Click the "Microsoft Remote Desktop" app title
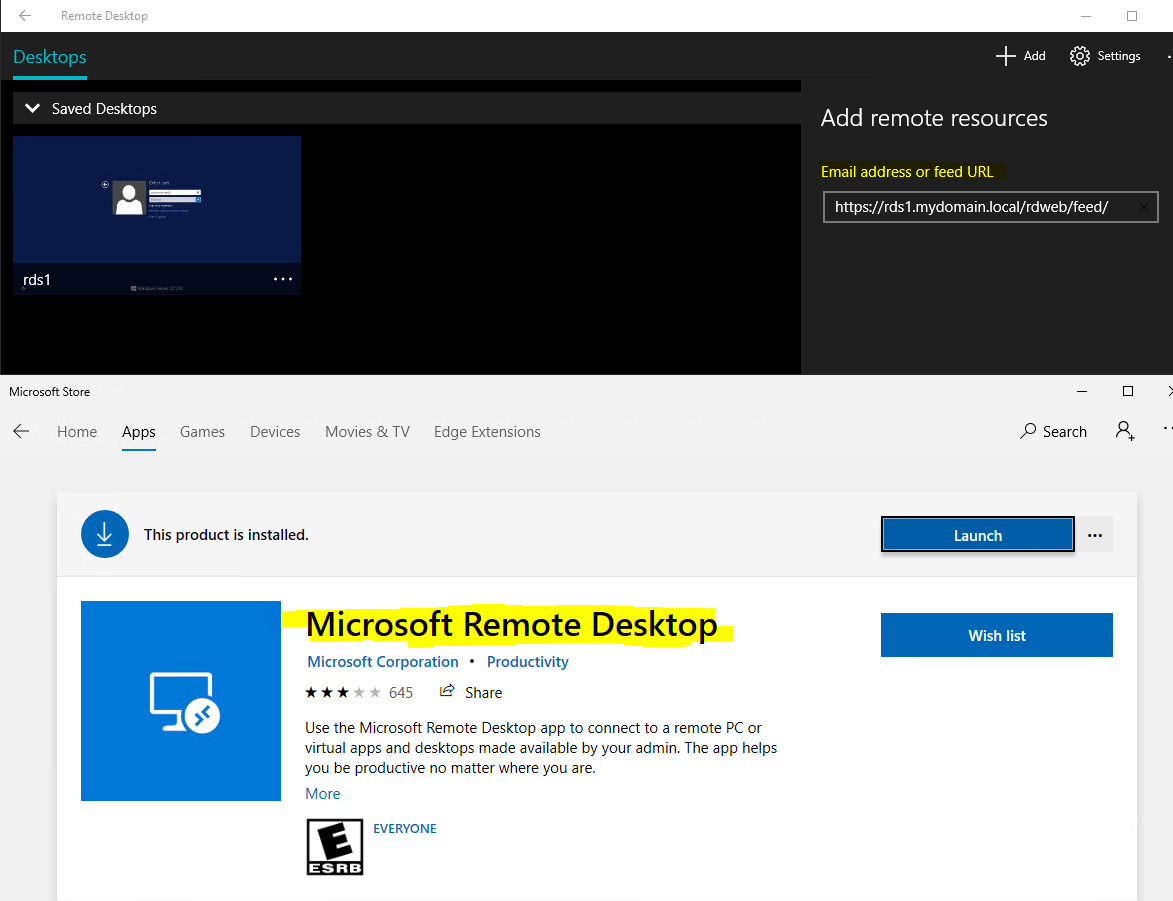This screenshot has height=901, width=1173. pyautogui.click(x=512, y=625)
